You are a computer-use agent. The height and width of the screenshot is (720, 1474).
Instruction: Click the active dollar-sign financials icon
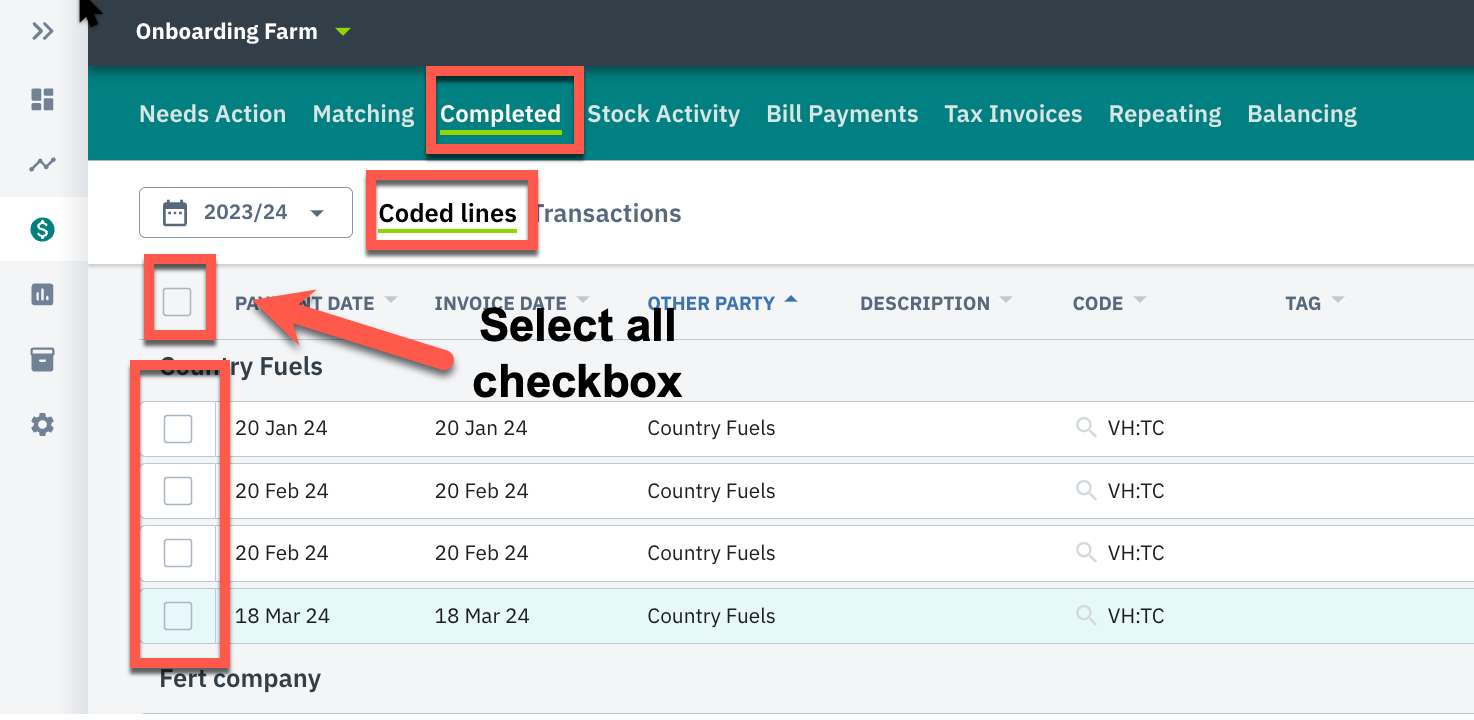coord(42,228)
